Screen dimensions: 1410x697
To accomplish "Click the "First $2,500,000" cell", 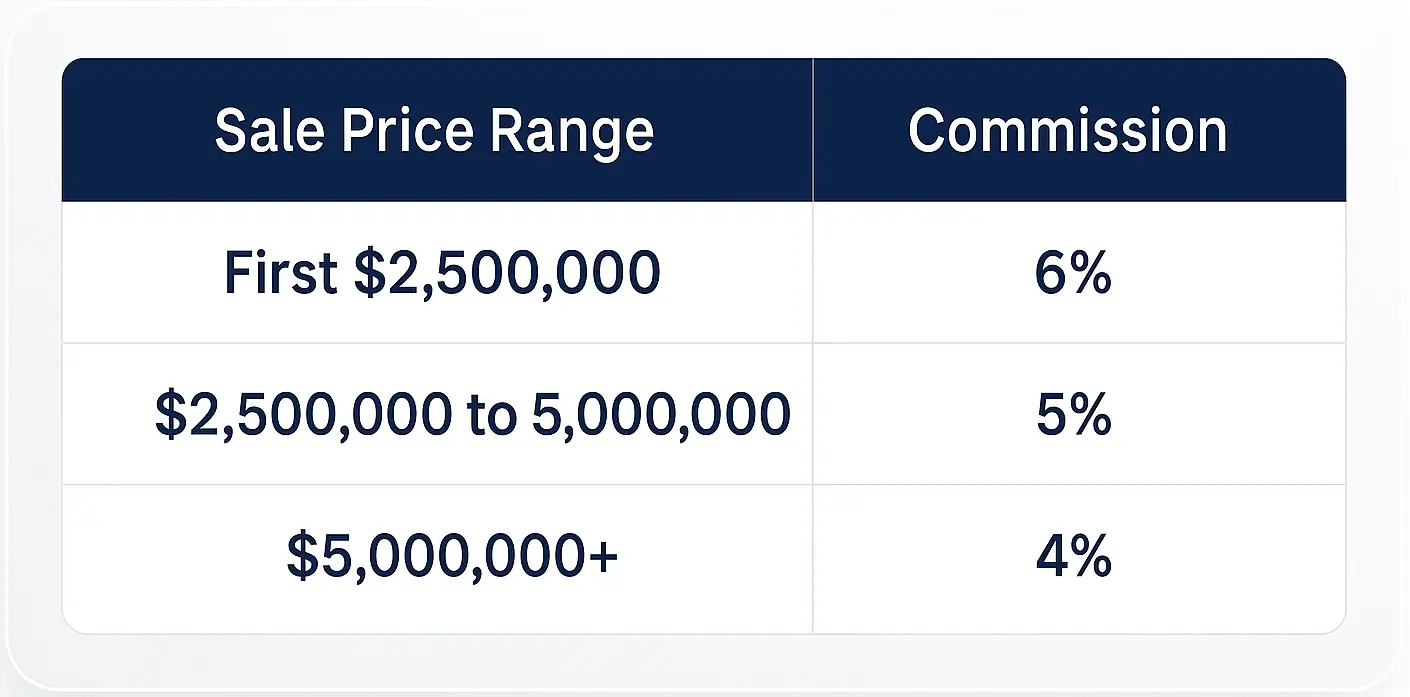I will [441, 273].
